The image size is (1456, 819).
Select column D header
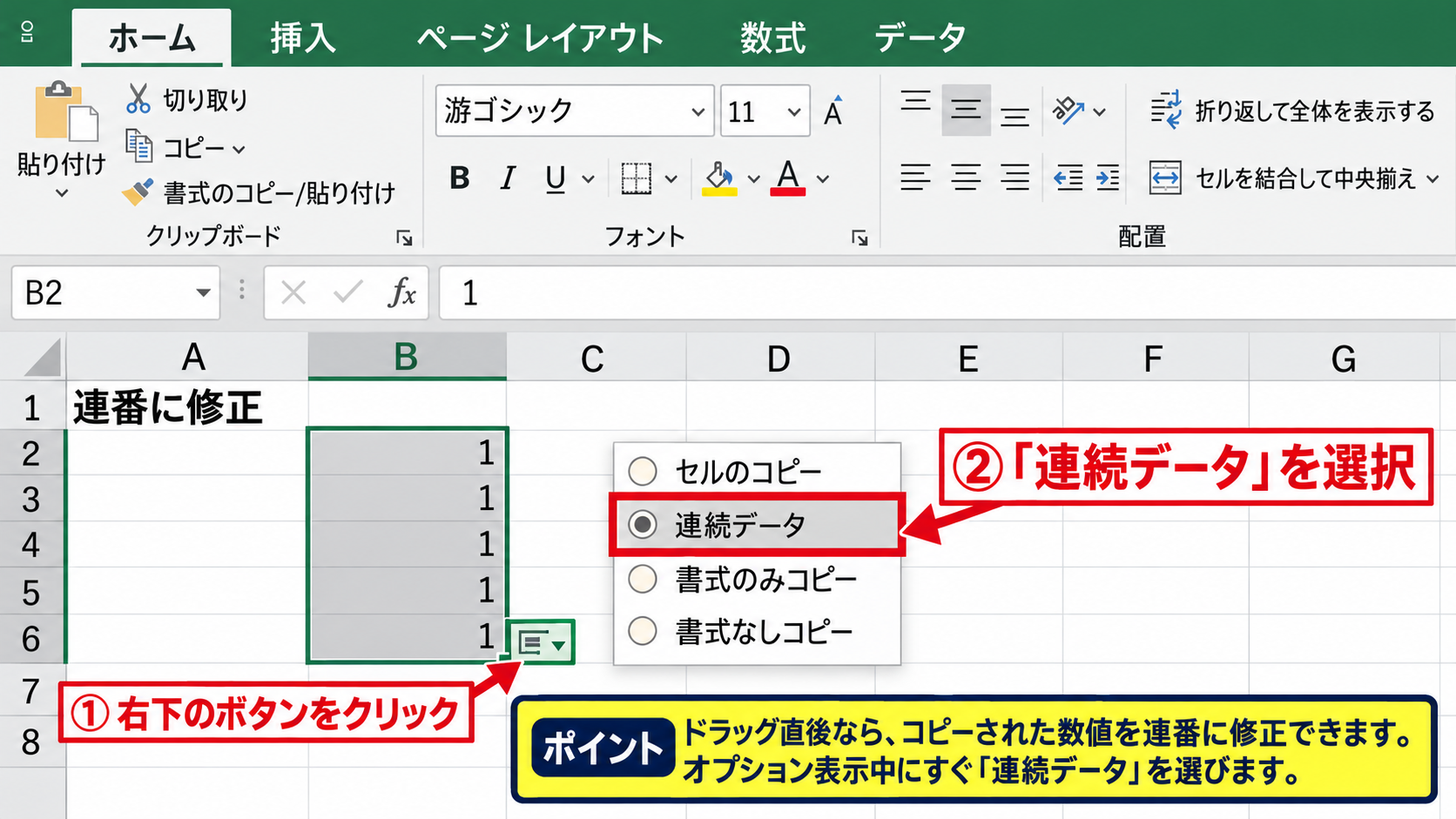click(779, 358)
